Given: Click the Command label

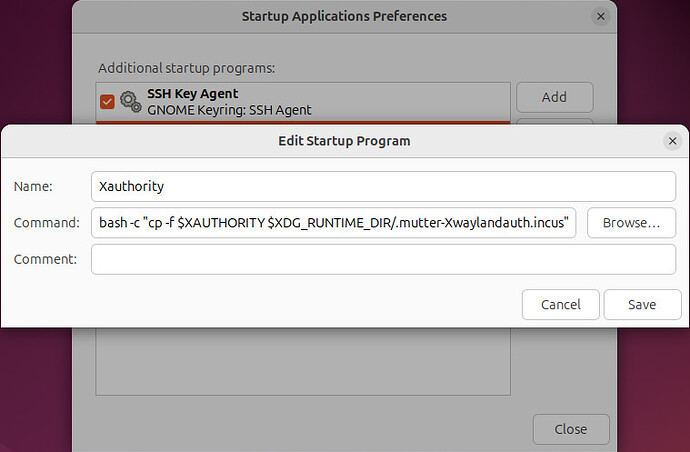Looking at the screenshot, I should pos(46,223).
